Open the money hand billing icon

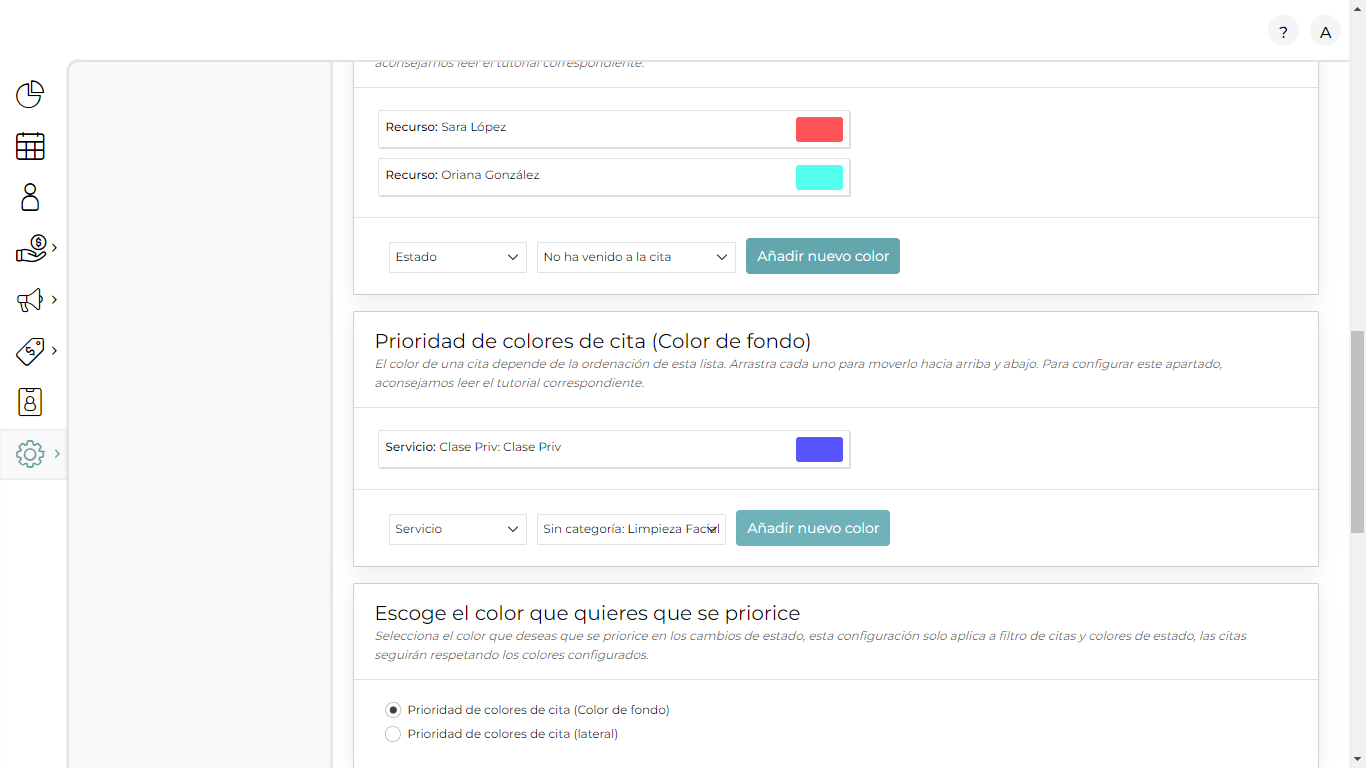pos(30,248)
